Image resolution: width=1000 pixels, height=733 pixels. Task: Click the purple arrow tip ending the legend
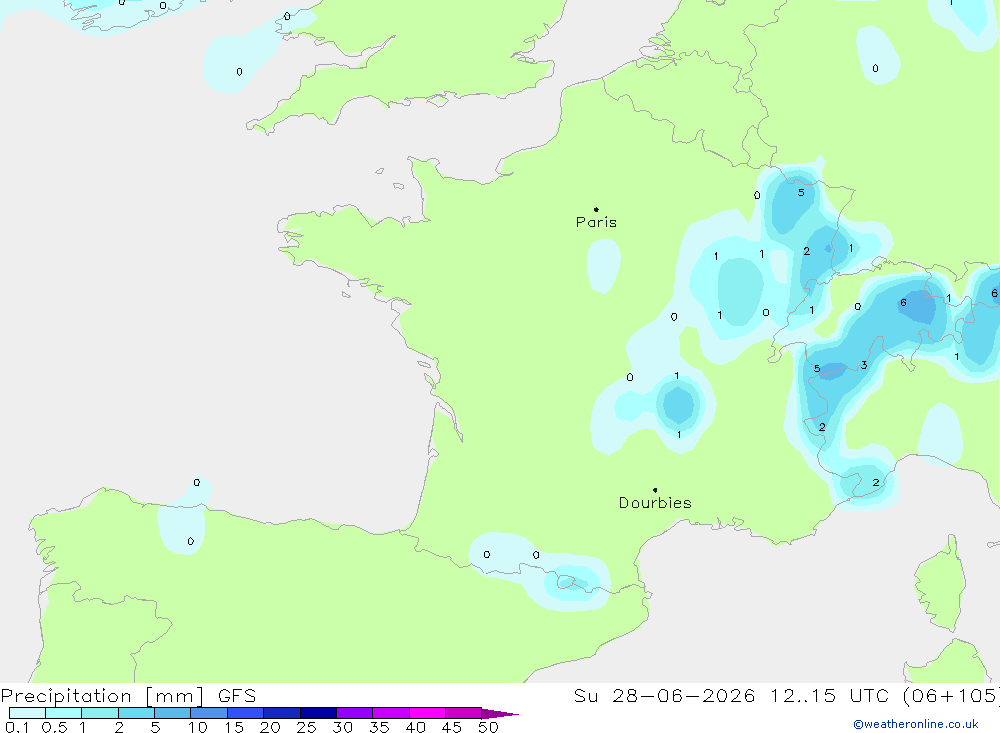tap(500, 714)
